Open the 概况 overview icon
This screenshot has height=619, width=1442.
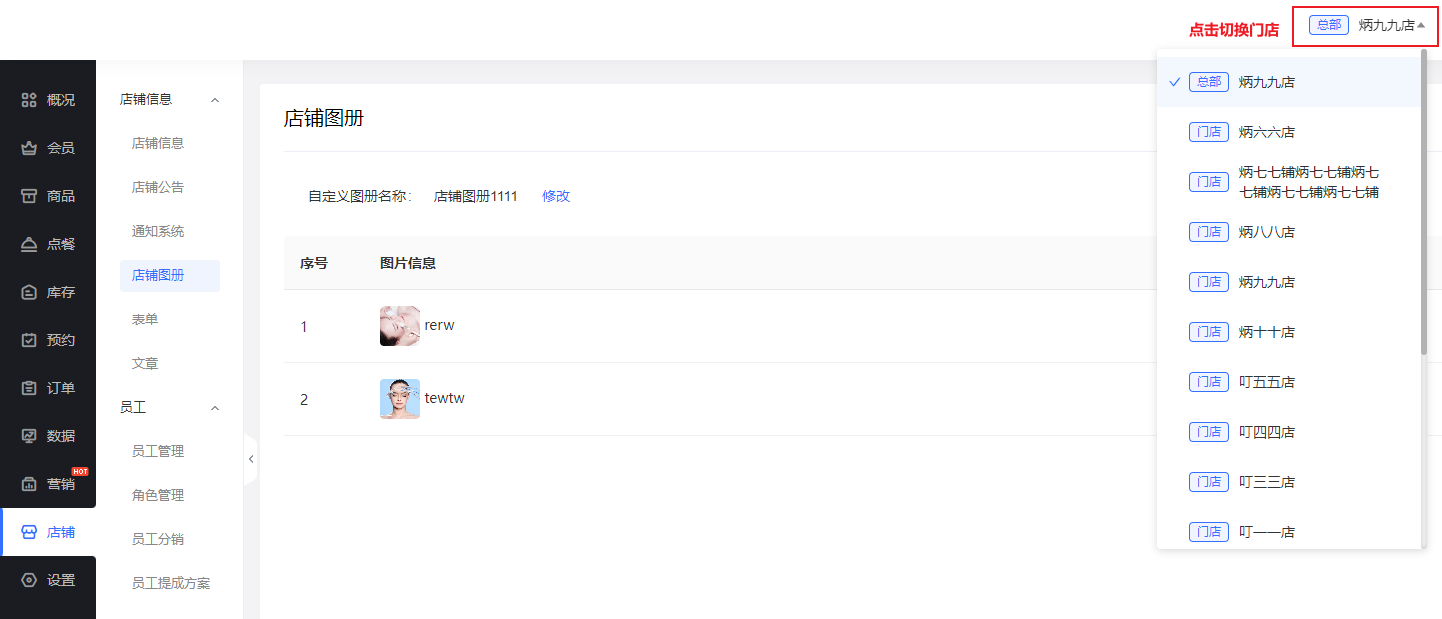tap(29, 100)
